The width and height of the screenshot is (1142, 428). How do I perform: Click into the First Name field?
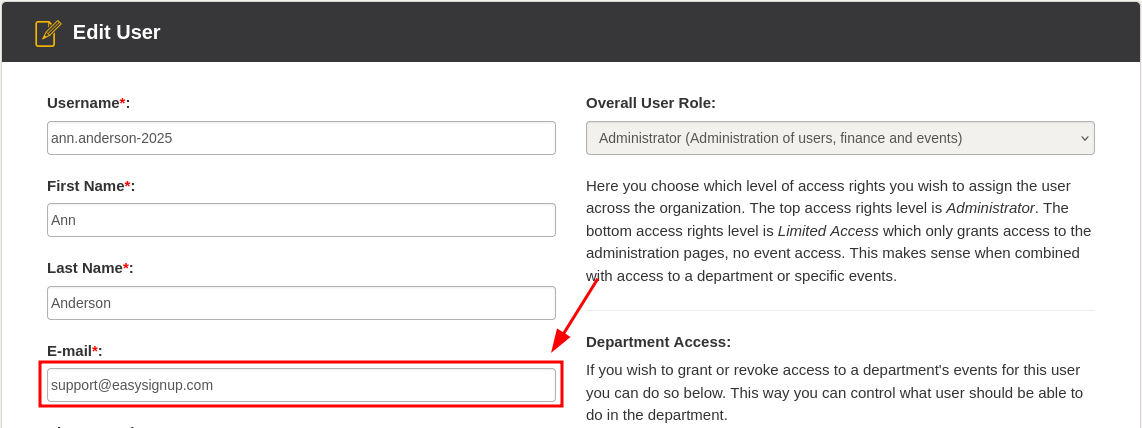(x=301, y=220)
